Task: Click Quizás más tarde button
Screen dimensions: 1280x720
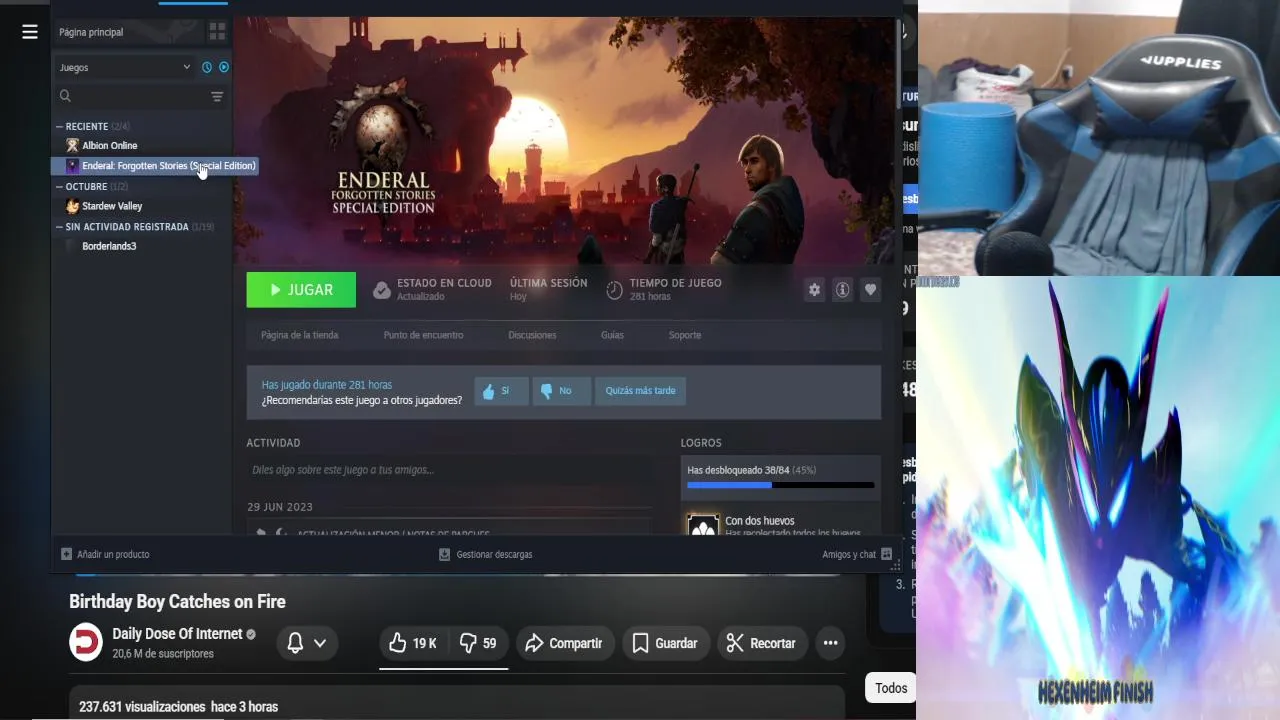Action: coord(640,391)
